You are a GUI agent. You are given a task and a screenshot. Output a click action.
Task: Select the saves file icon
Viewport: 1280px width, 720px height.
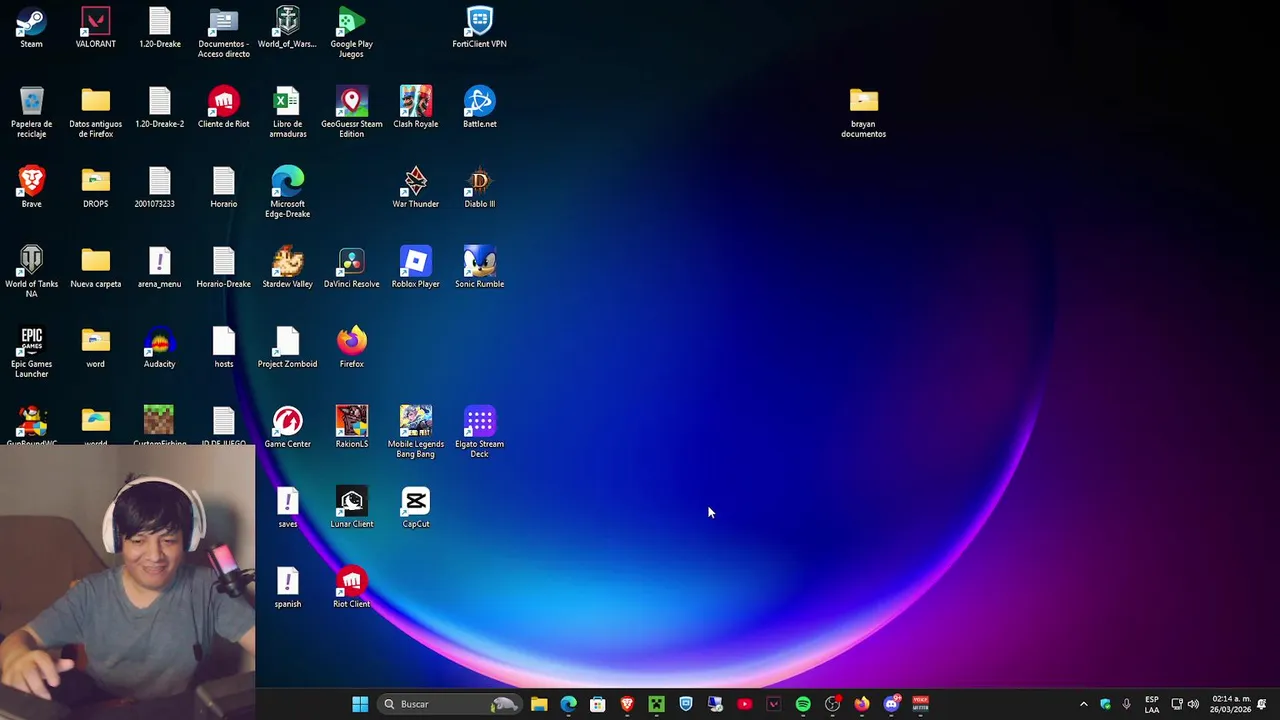tap(287, 507)
